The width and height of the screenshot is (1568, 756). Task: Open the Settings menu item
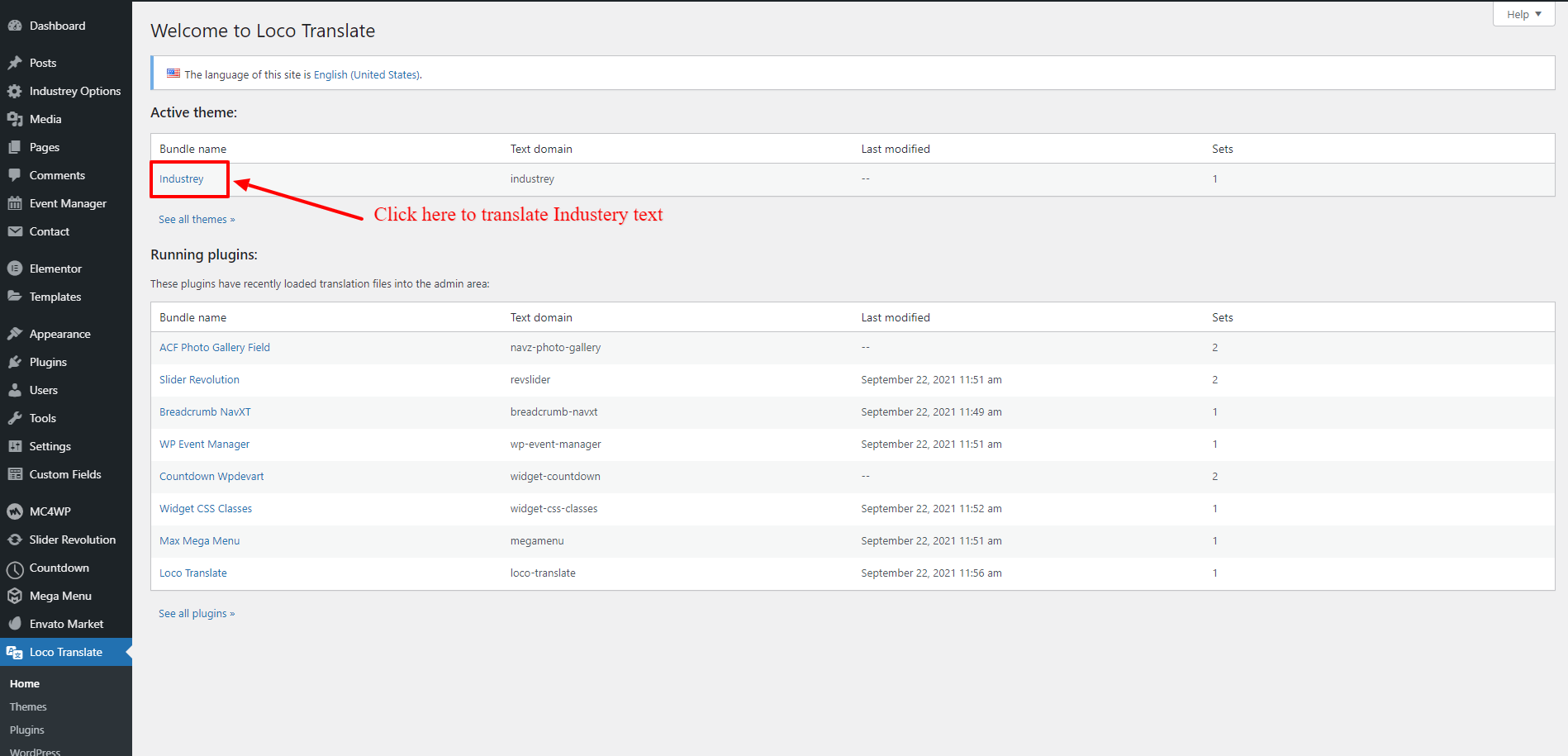(50, 446)
